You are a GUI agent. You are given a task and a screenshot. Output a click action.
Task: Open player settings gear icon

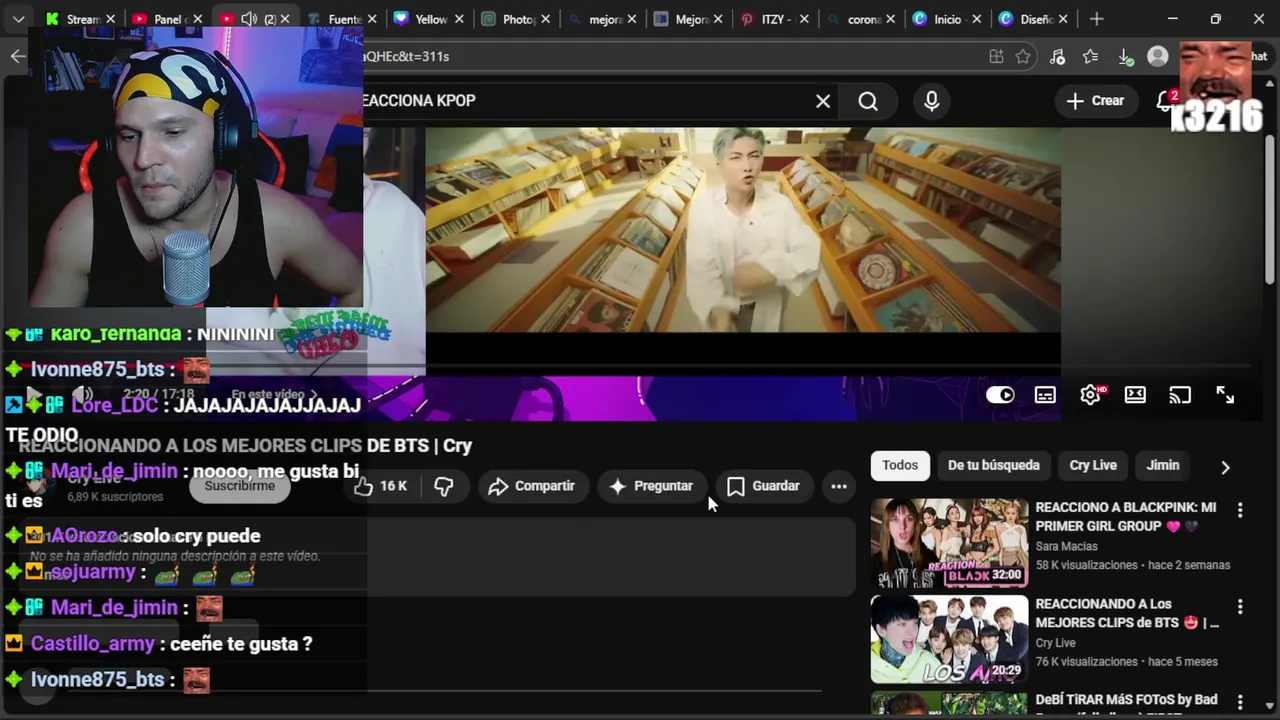point(1090,395)
